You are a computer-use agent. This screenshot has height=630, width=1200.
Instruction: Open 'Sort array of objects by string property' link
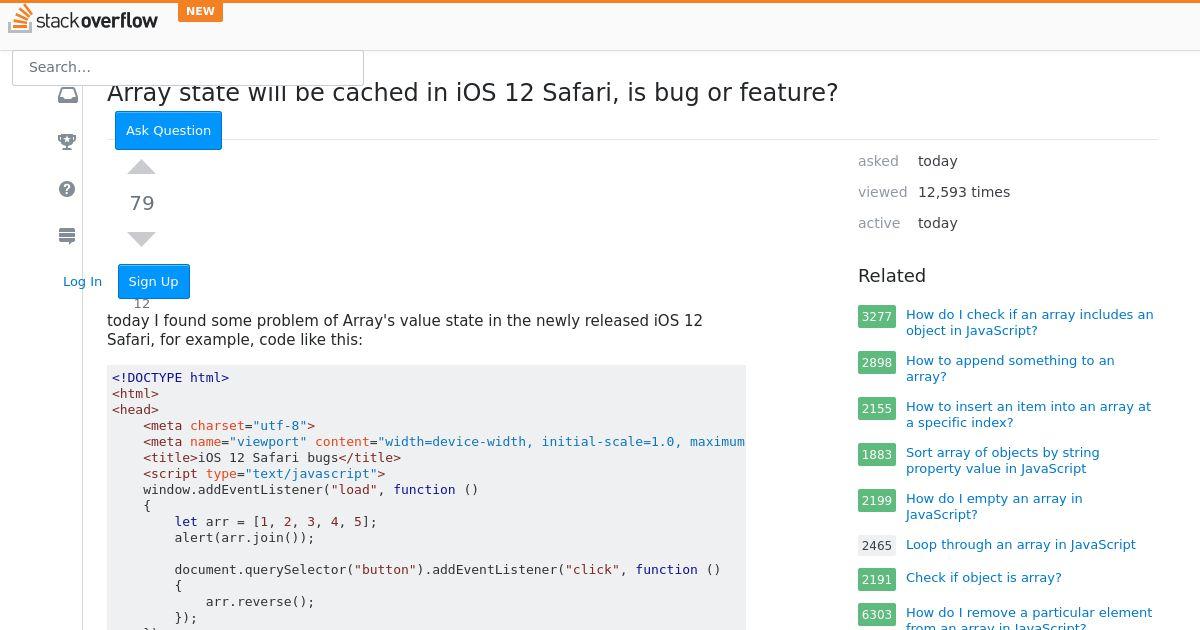pos(1002,460)
